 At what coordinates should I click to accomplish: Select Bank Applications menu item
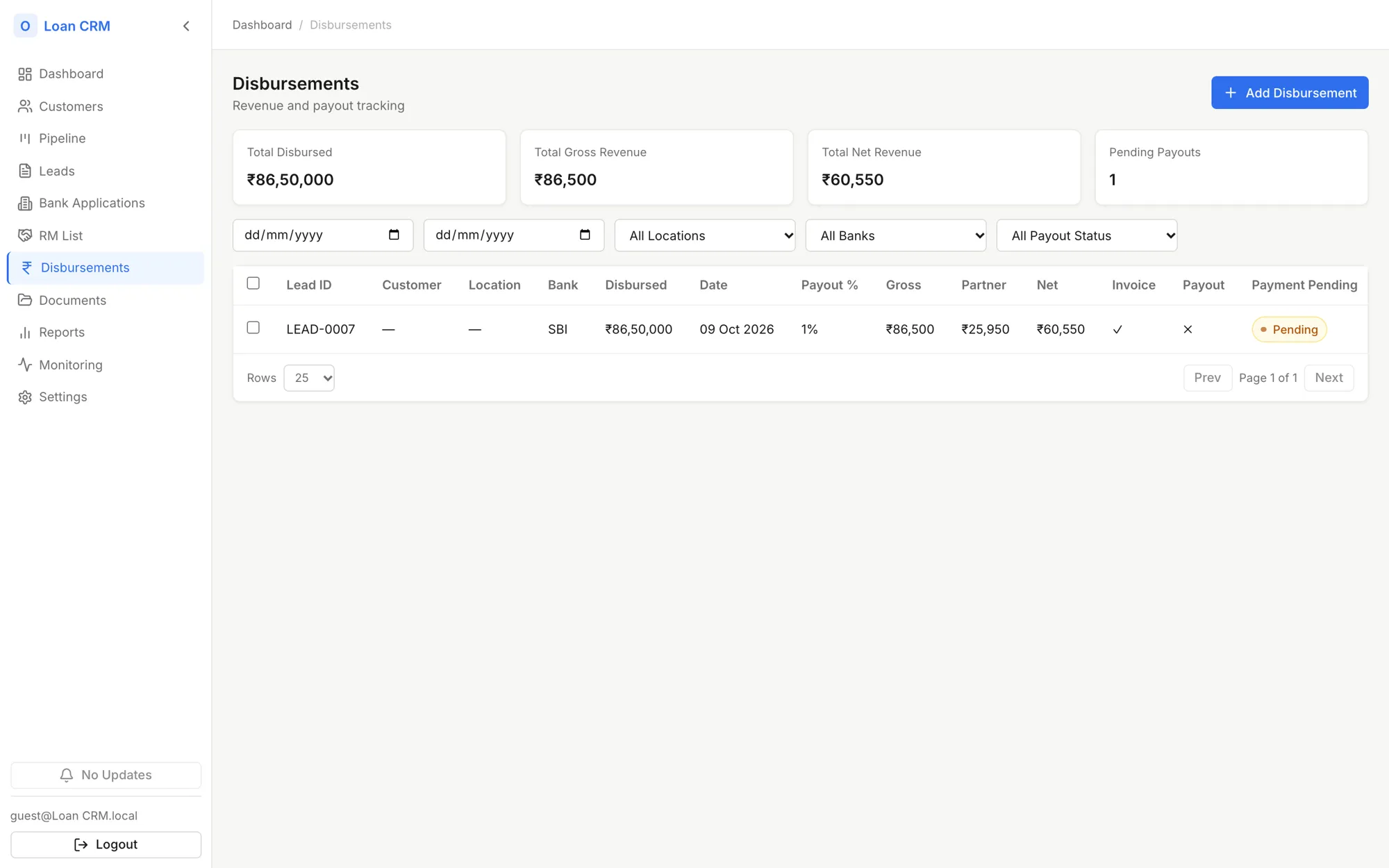pos(106,203)
